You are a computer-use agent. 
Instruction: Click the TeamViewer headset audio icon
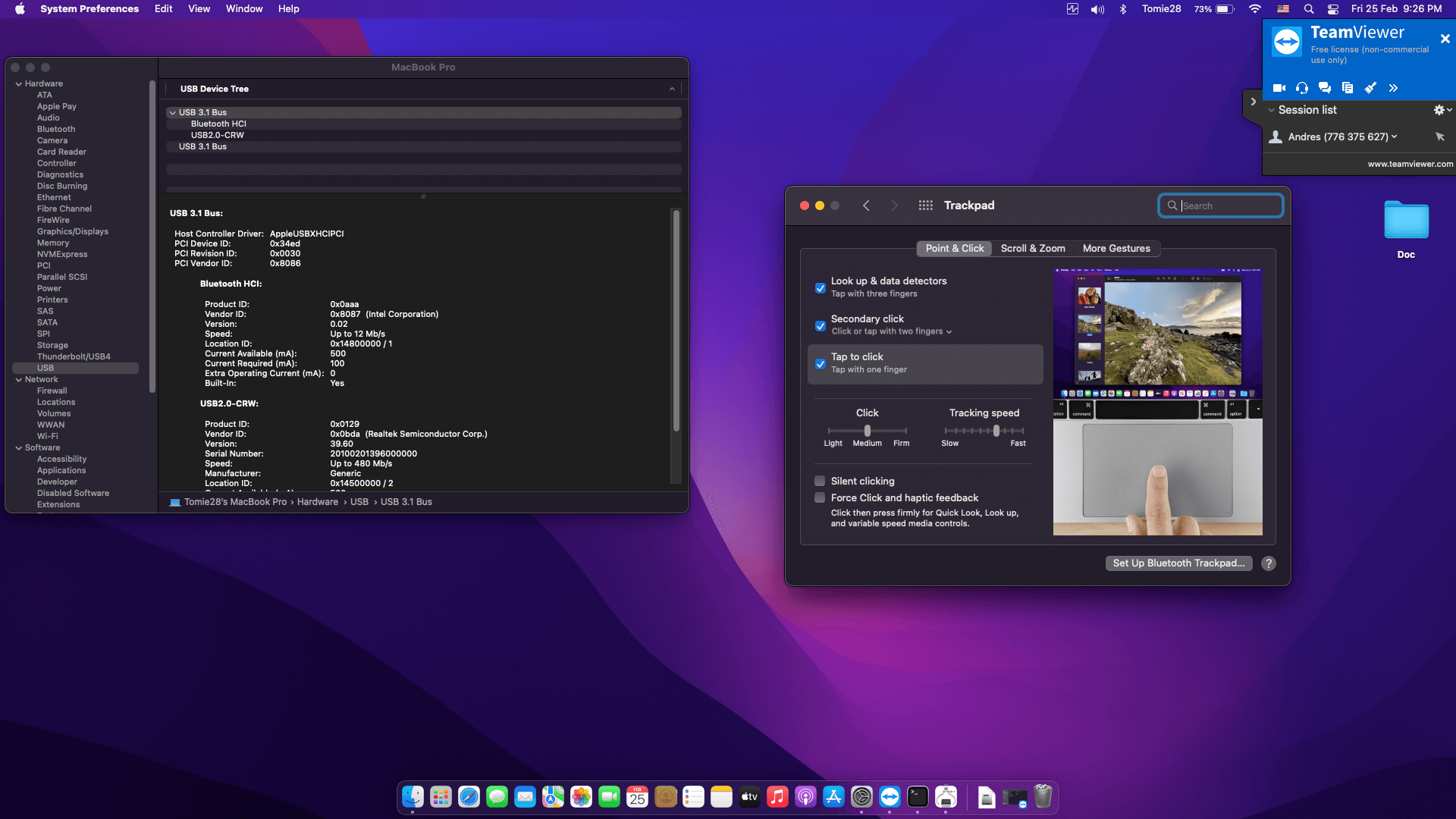[x=1302, y=88]
